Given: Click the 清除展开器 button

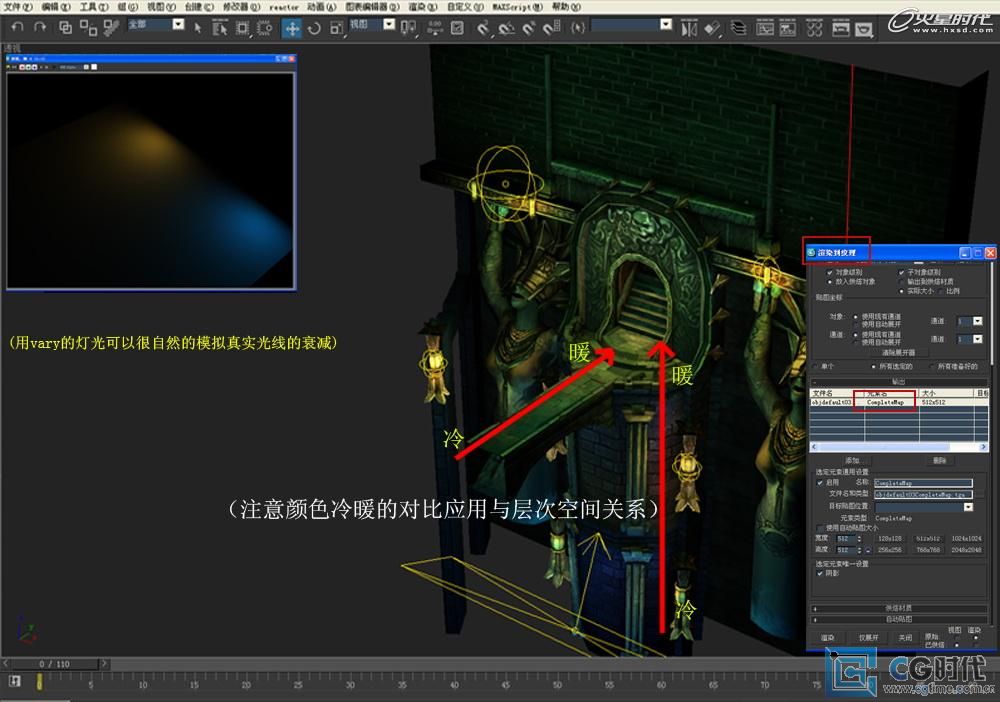Looking at the screenshot, I should click(898, 353).
